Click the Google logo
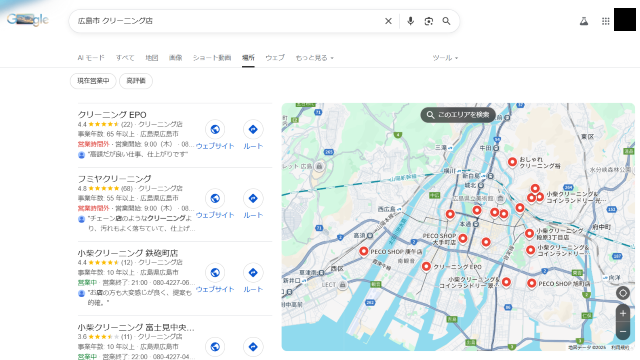 [x=28, y=19]
